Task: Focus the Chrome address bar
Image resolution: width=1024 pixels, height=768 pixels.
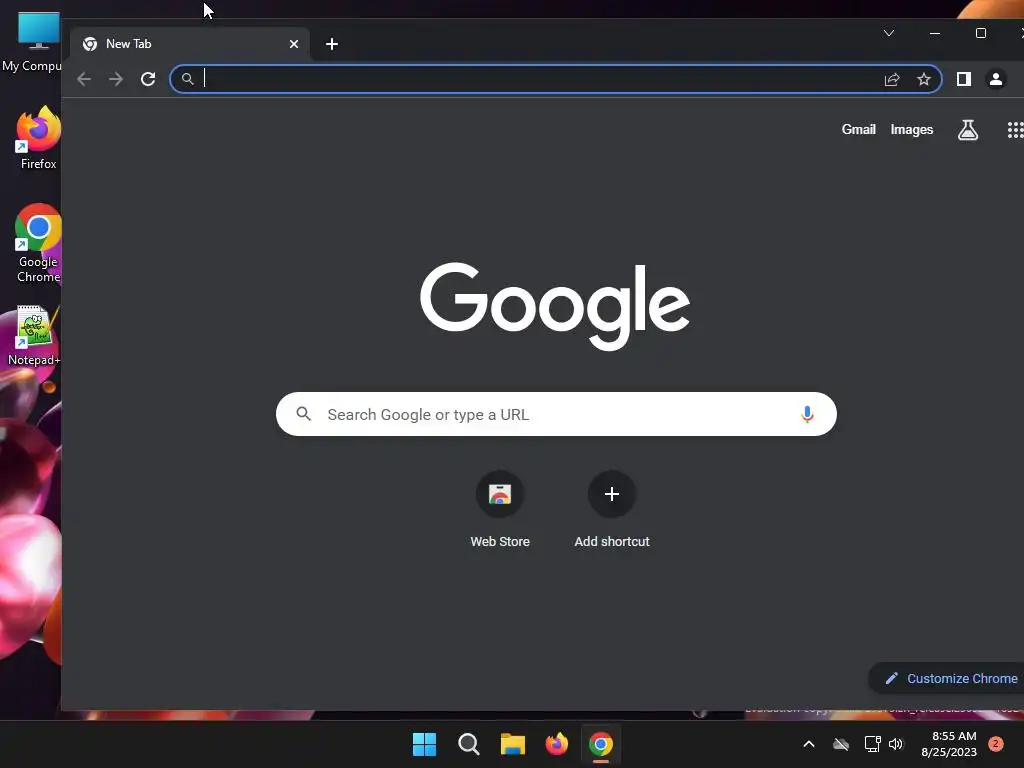Action: point(555,79)
